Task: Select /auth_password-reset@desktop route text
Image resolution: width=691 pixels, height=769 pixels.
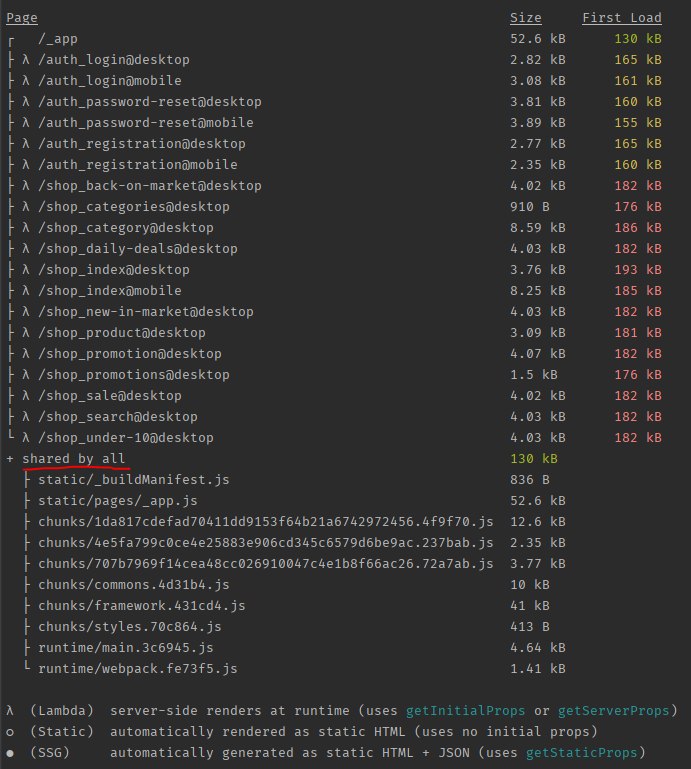Action: [x=150, y=102]
